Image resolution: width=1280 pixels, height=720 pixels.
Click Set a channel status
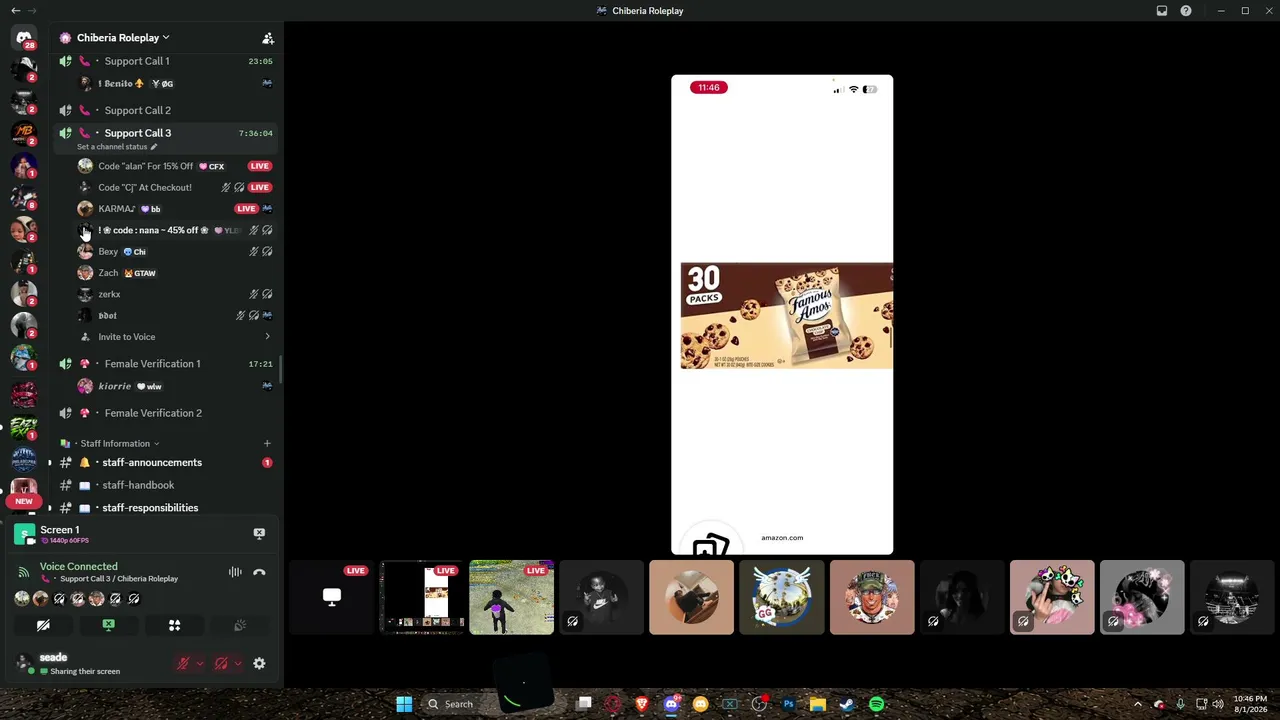point(117,147)
